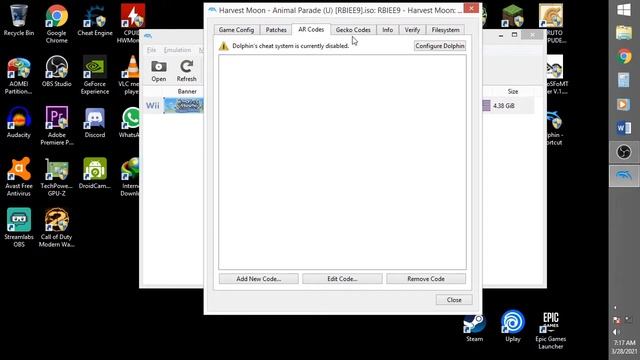Open the Emulation menu in Dolphin main window
Viewport: 640px width, 360px height.
click(177, 50)
